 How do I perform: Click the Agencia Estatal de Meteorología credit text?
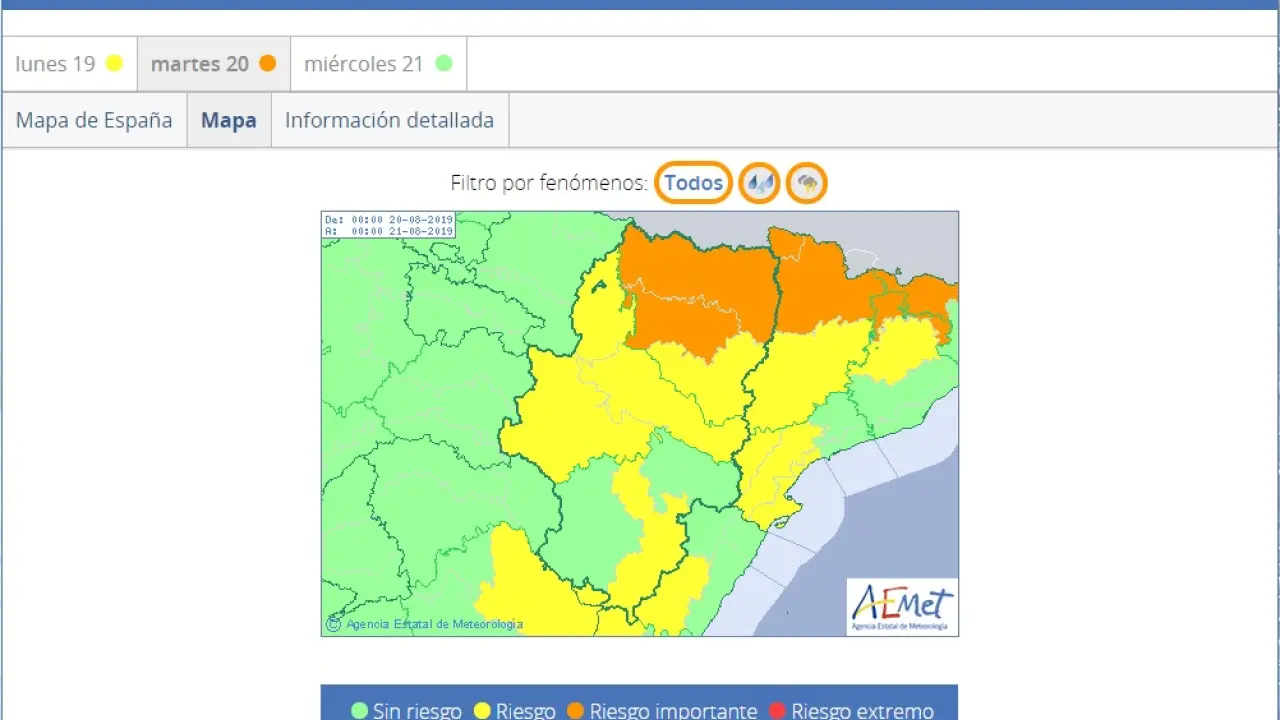[x=434, y=624]
